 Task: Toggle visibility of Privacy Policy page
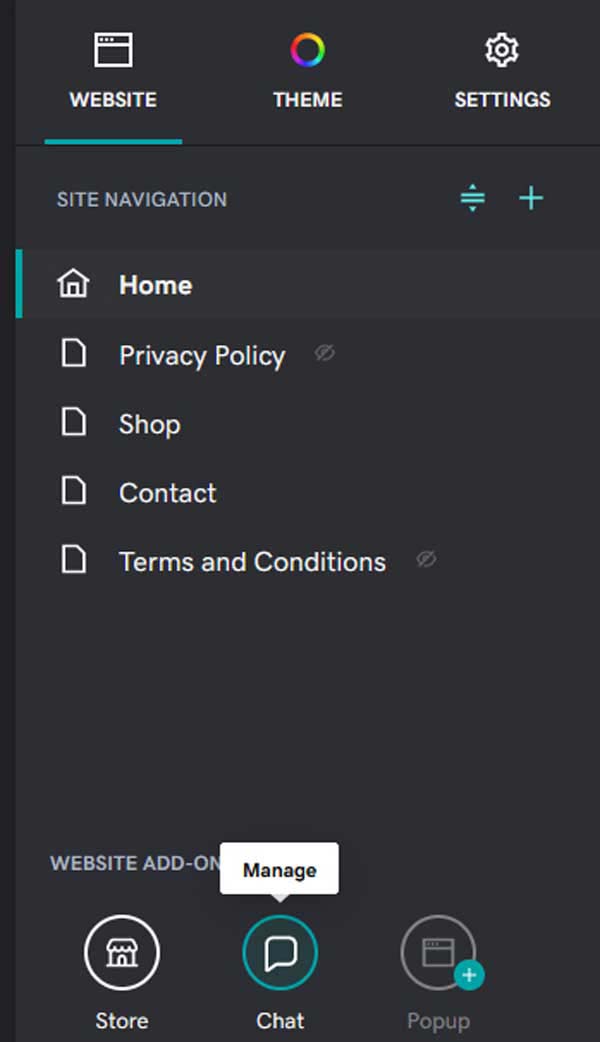click(323, 353)
